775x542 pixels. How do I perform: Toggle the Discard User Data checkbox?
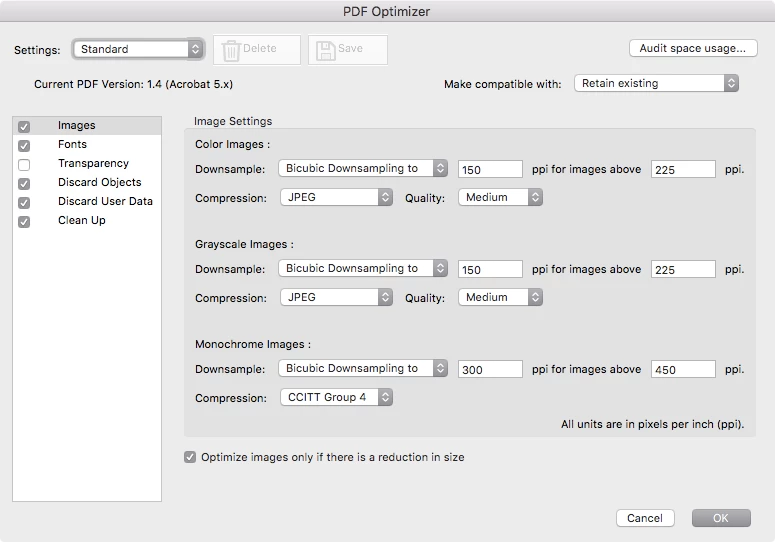coord(24,203)
